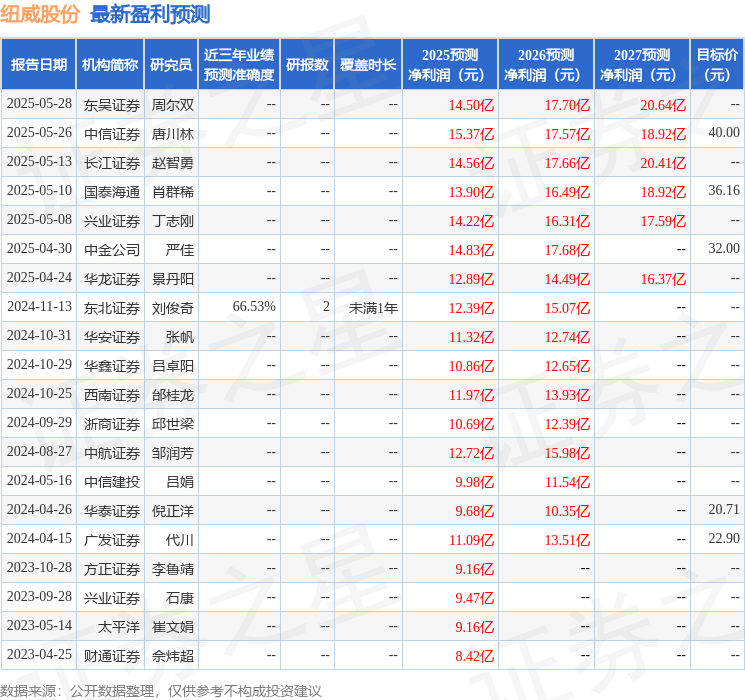Click the 未满1年 coverage duration cell
The height and width of the screenshot is (700, 745).
(x=373, y=307)
